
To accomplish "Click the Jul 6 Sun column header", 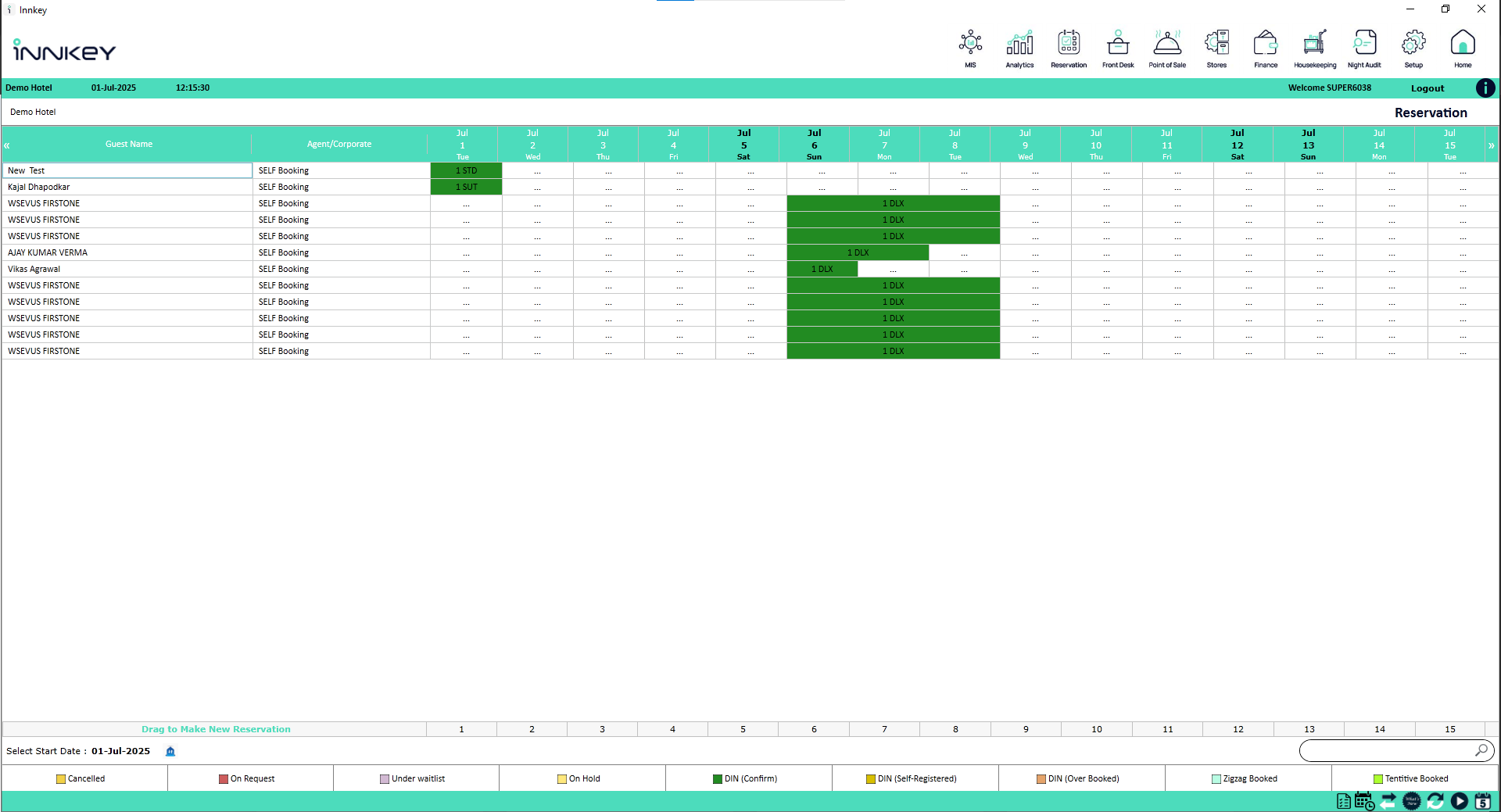I will (x=814, y=145).
